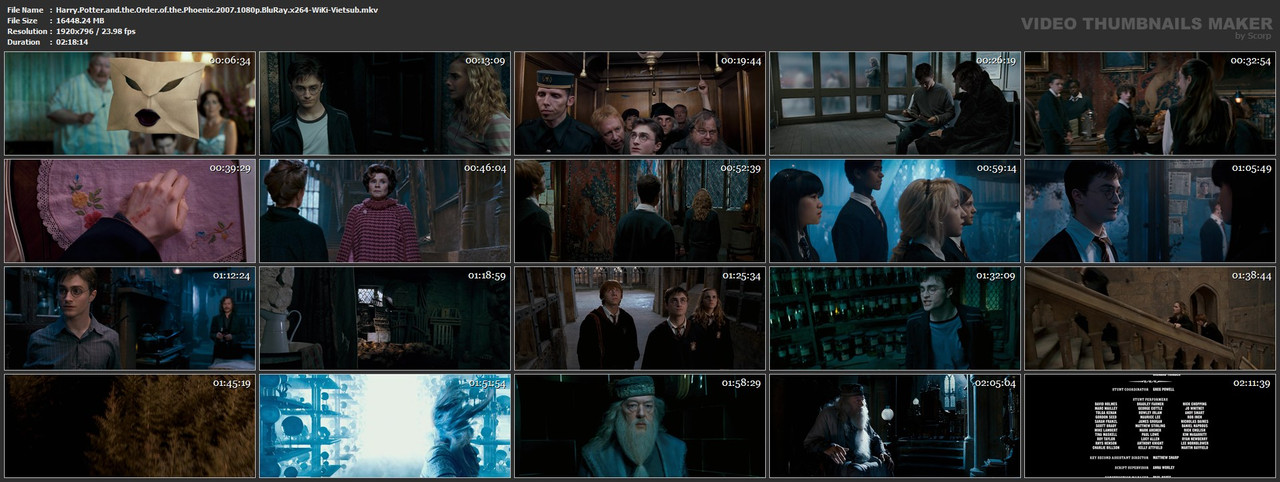Select the thumbnail stamped 00:13:09
The image size is (1280, 482).
click(385, 103)
